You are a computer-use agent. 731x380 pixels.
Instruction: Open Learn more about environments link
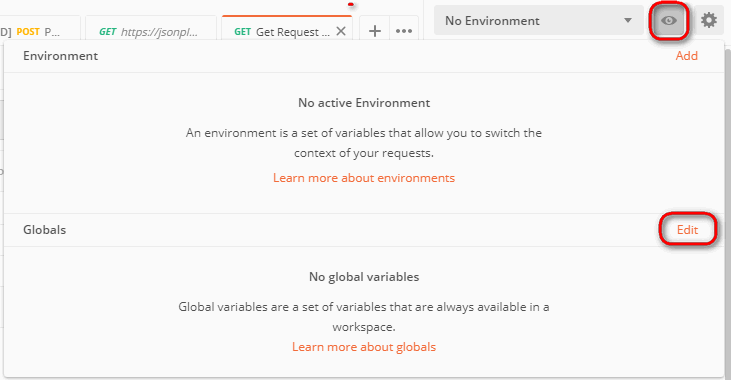coord(364,178)
